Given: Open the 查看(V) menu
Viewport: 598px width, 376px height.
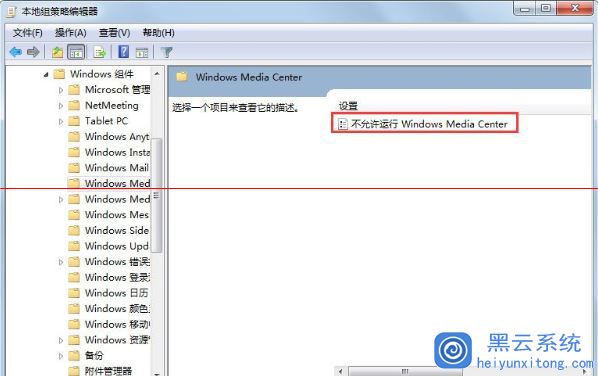Looking at the screenshot, I should pyautogui.click(x=114, y=33).
